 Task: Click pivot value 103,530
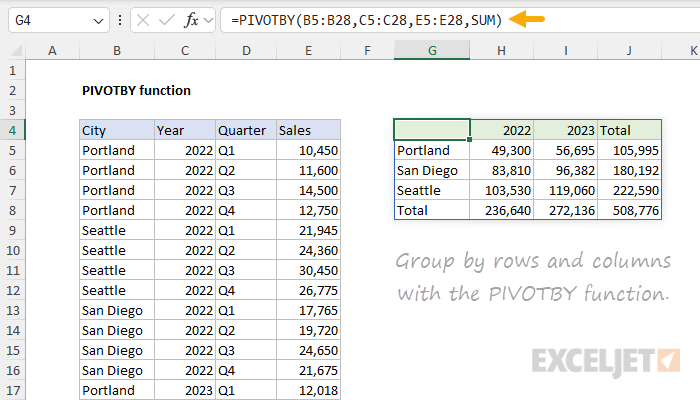[x=502, y=191]
